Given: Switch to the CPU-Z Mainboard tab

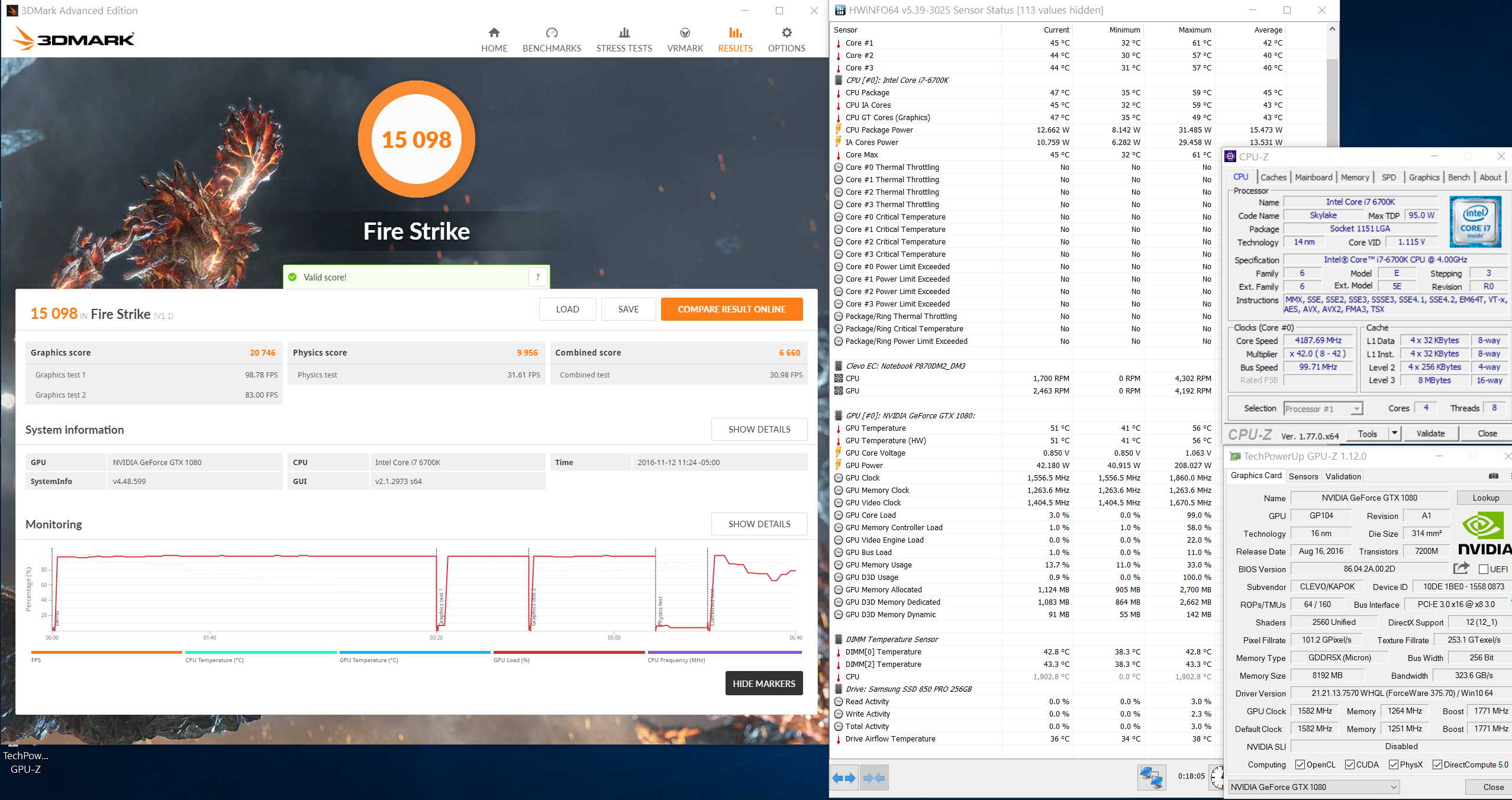Looking at the screenshot, I should [x=1313, y=178].
